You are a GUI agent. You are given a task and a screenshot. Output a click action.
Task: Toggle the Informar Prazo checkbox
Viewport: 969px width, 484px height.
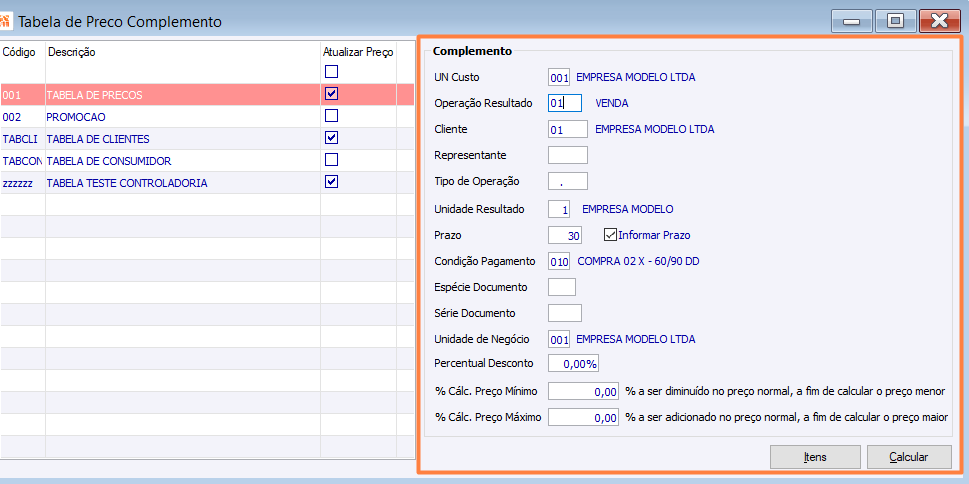point(611,235)
